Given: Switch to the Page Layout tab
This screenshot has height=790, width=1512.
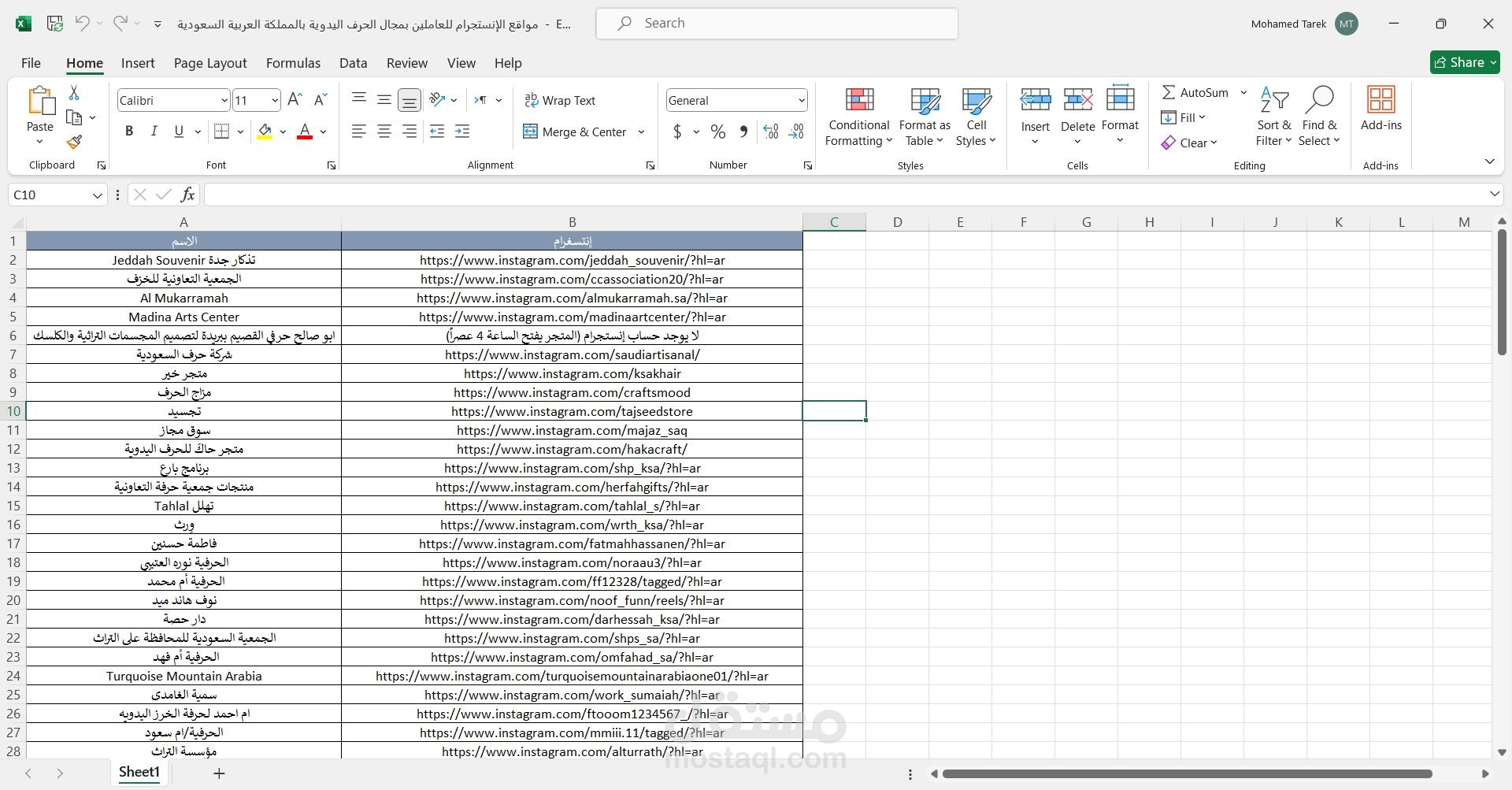Looking at the screenshot, I should point(210,63).
